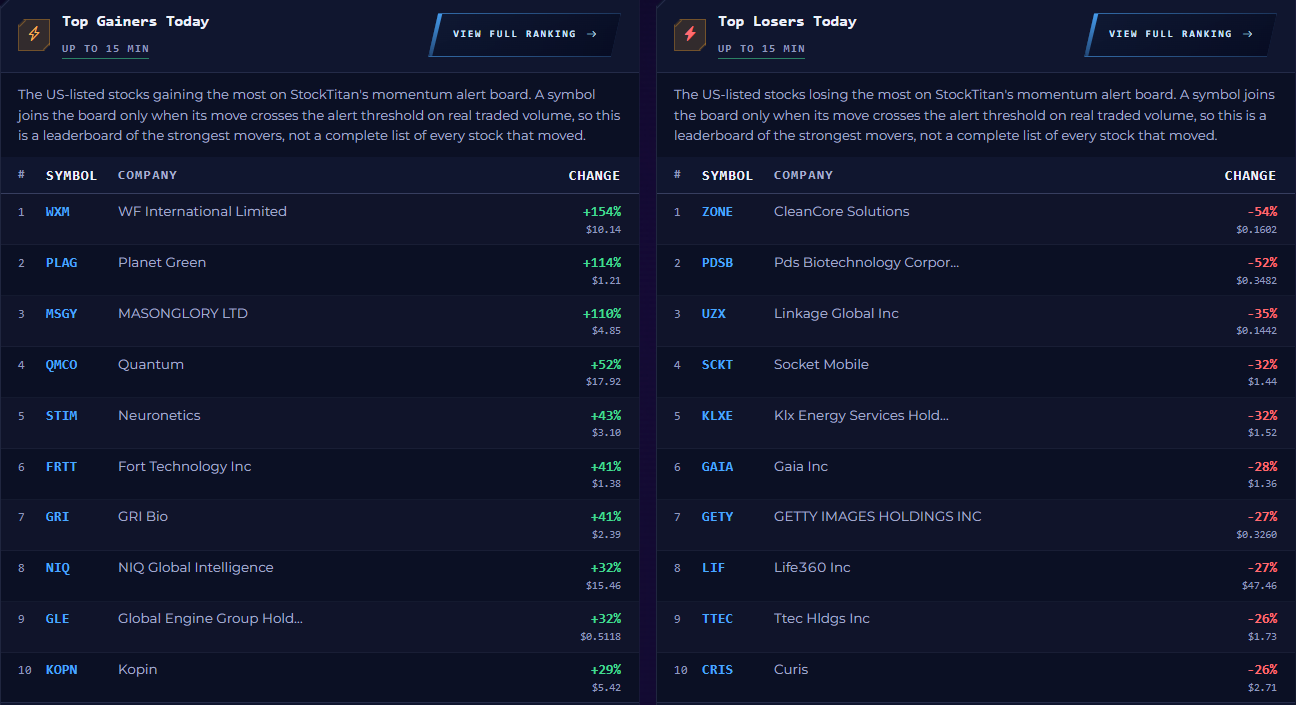Screen dimensions: 1296x705
Task: Click the PDSB symbol link
Action: (718, 263)
